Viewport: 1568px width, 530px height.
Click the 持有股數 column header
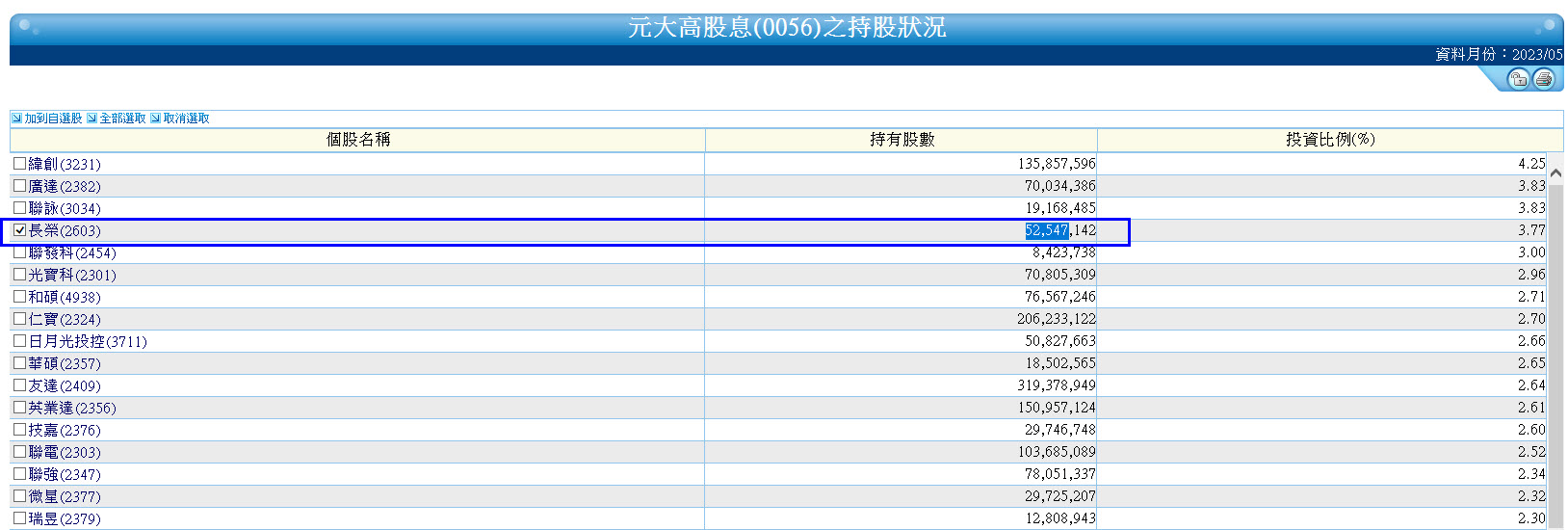coord(902,140)
